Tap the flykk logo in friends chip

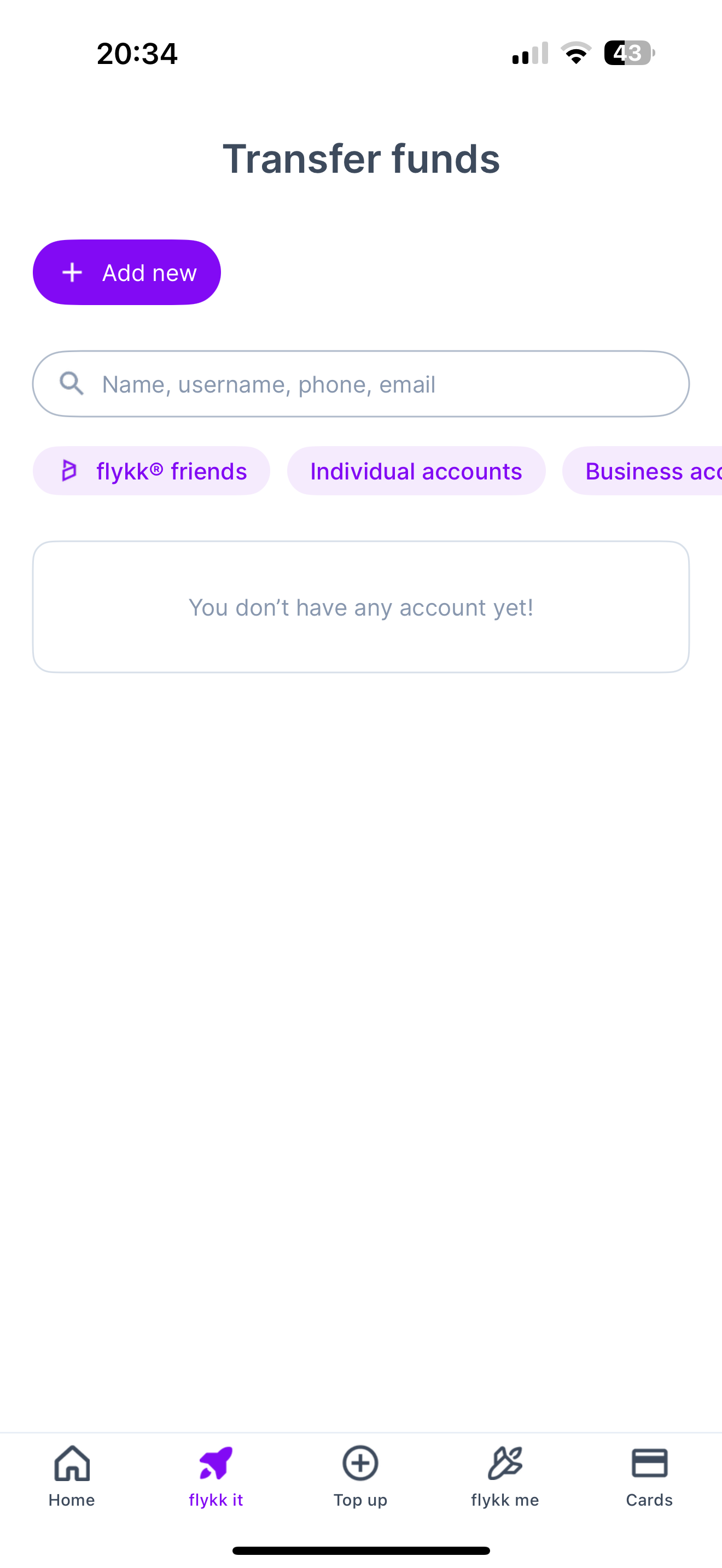coord(69,471)
